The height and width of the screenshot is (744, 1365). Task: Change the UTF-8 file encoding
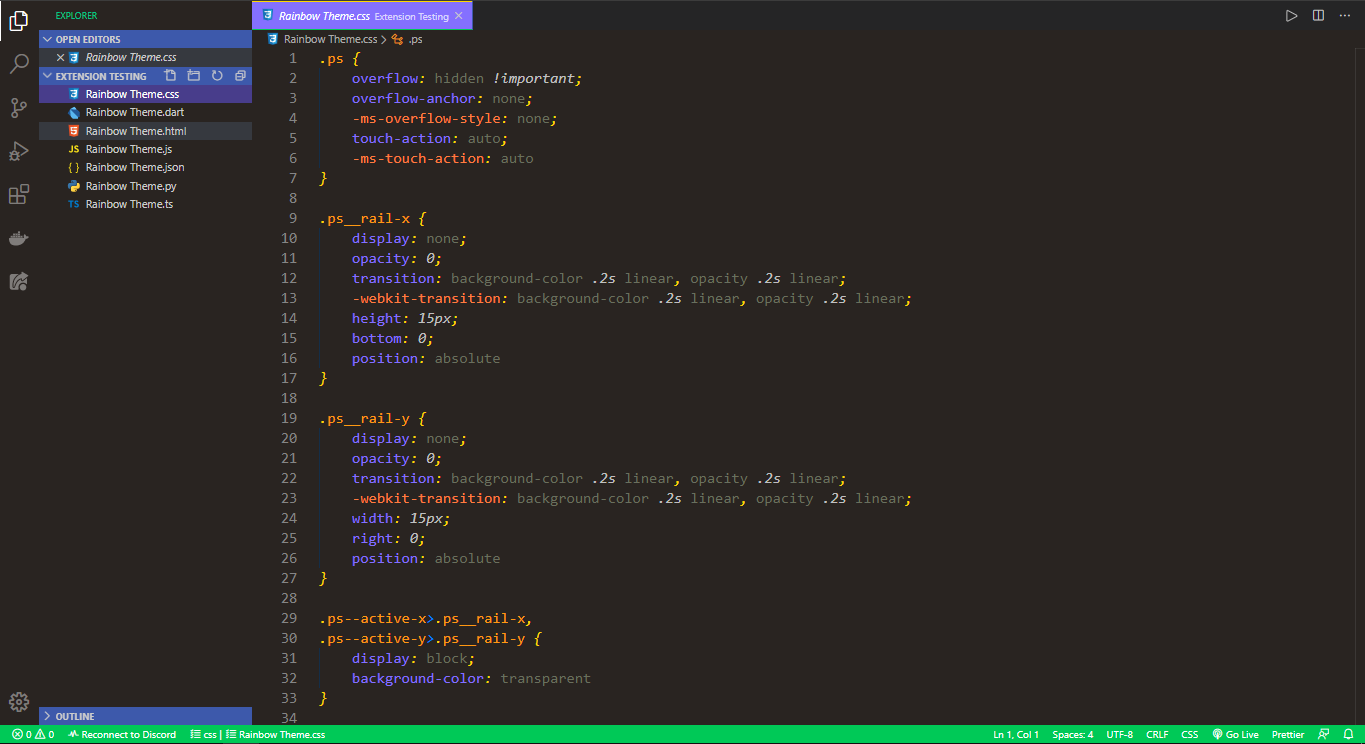(1119, 735)
